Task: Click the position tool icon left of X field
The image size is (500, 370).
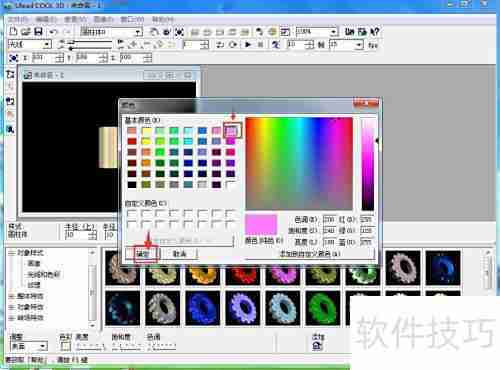Action: [14, 58]
